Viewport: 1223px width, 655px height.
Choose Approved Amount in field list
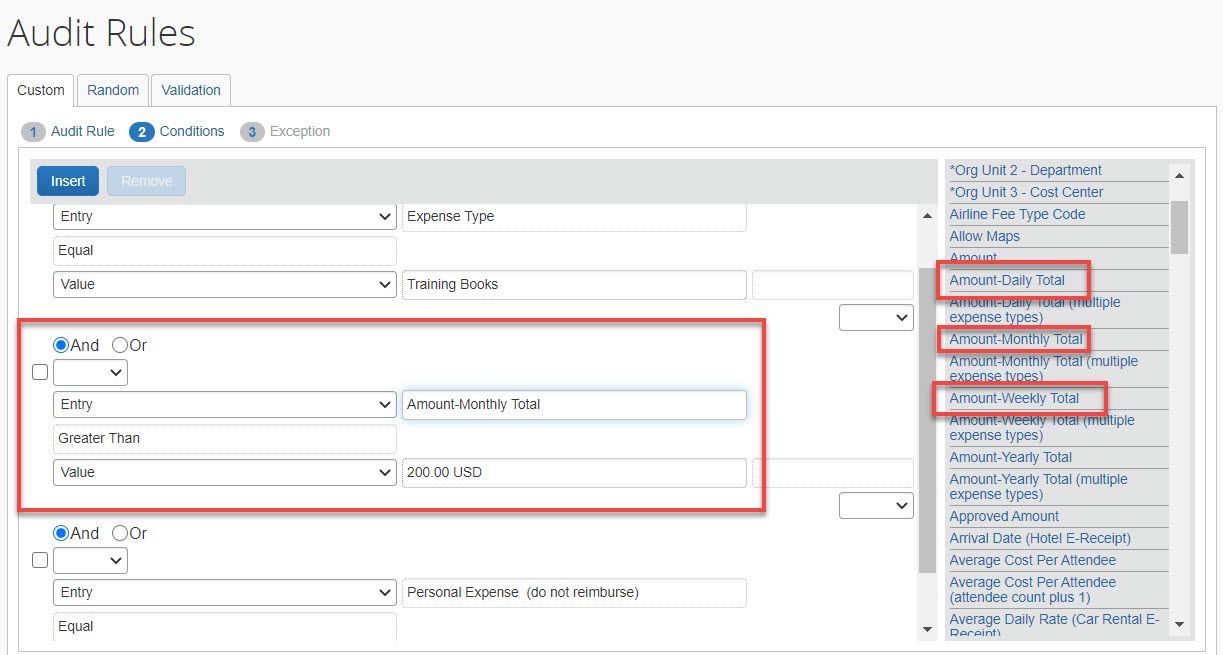pos(1004,516)
